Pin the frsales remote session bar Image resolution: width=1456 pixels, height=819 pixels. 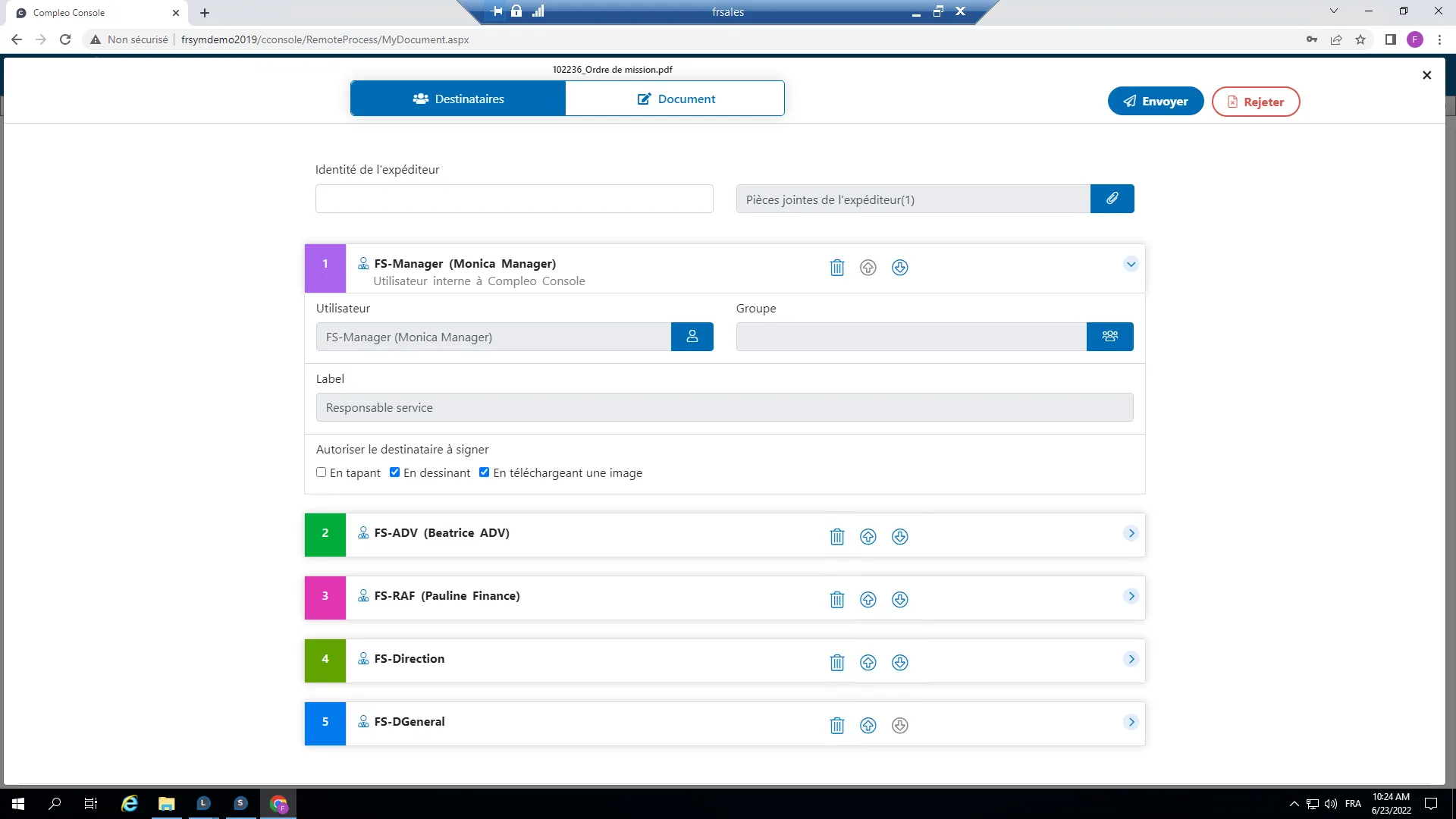(497, 11)
